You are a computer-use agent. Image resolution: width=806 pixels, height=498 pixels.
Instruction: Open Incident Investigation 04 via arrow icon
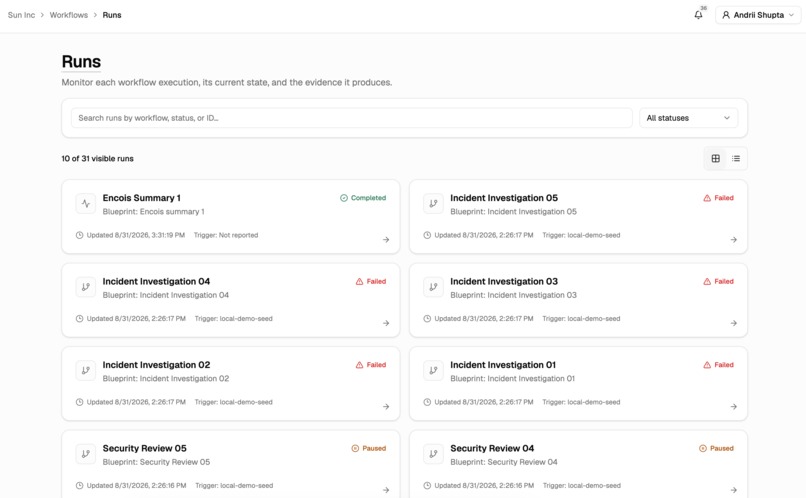pyautogui.click(x=386, y=323)
